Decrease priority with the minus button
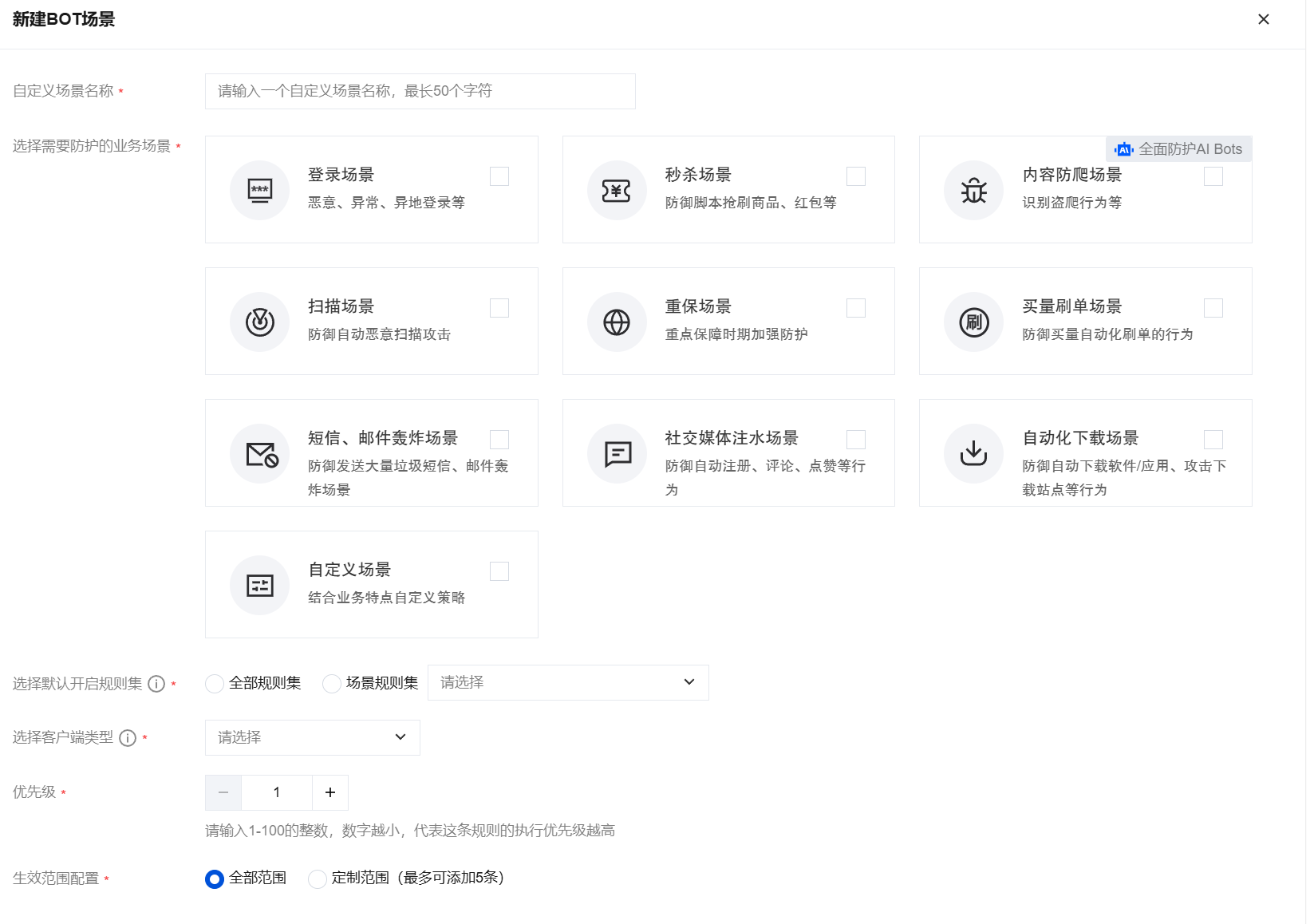1310x924 pixels. coord(223,792)
